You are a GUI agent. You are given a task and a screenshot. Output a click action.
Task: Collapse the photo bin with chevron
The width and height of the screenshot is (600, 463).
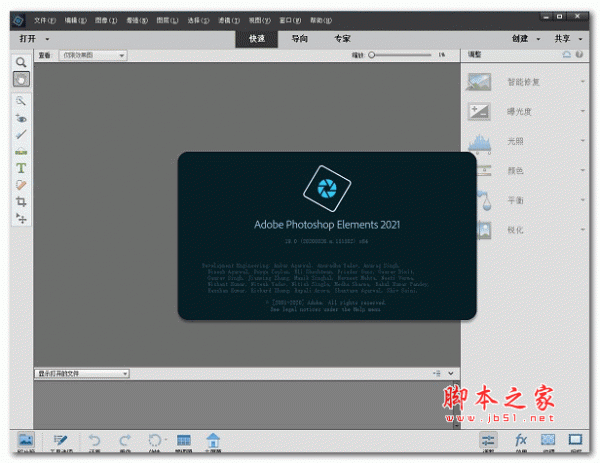click(x=451, y=373)
